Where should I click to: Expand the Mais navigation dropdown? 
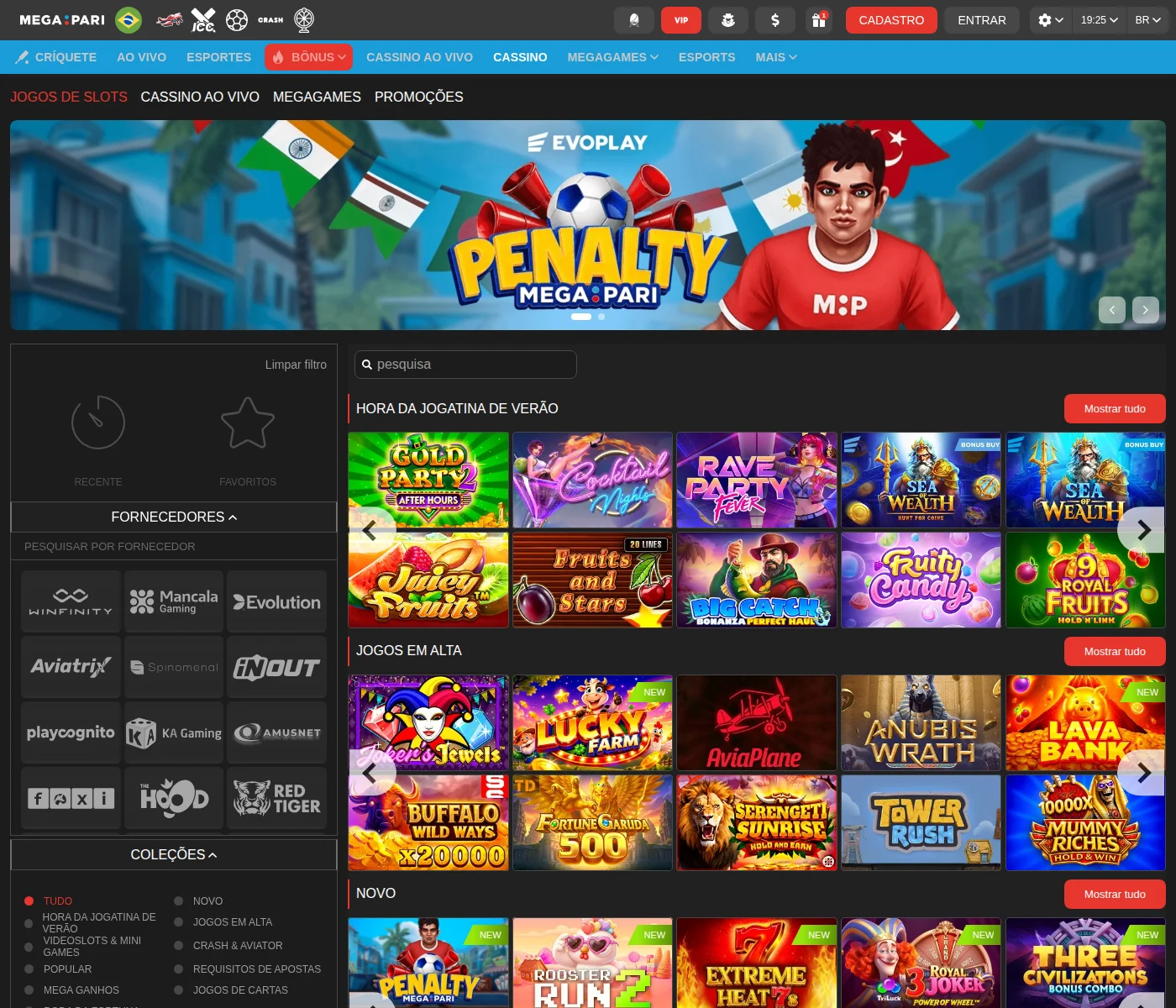coord(776,57)
